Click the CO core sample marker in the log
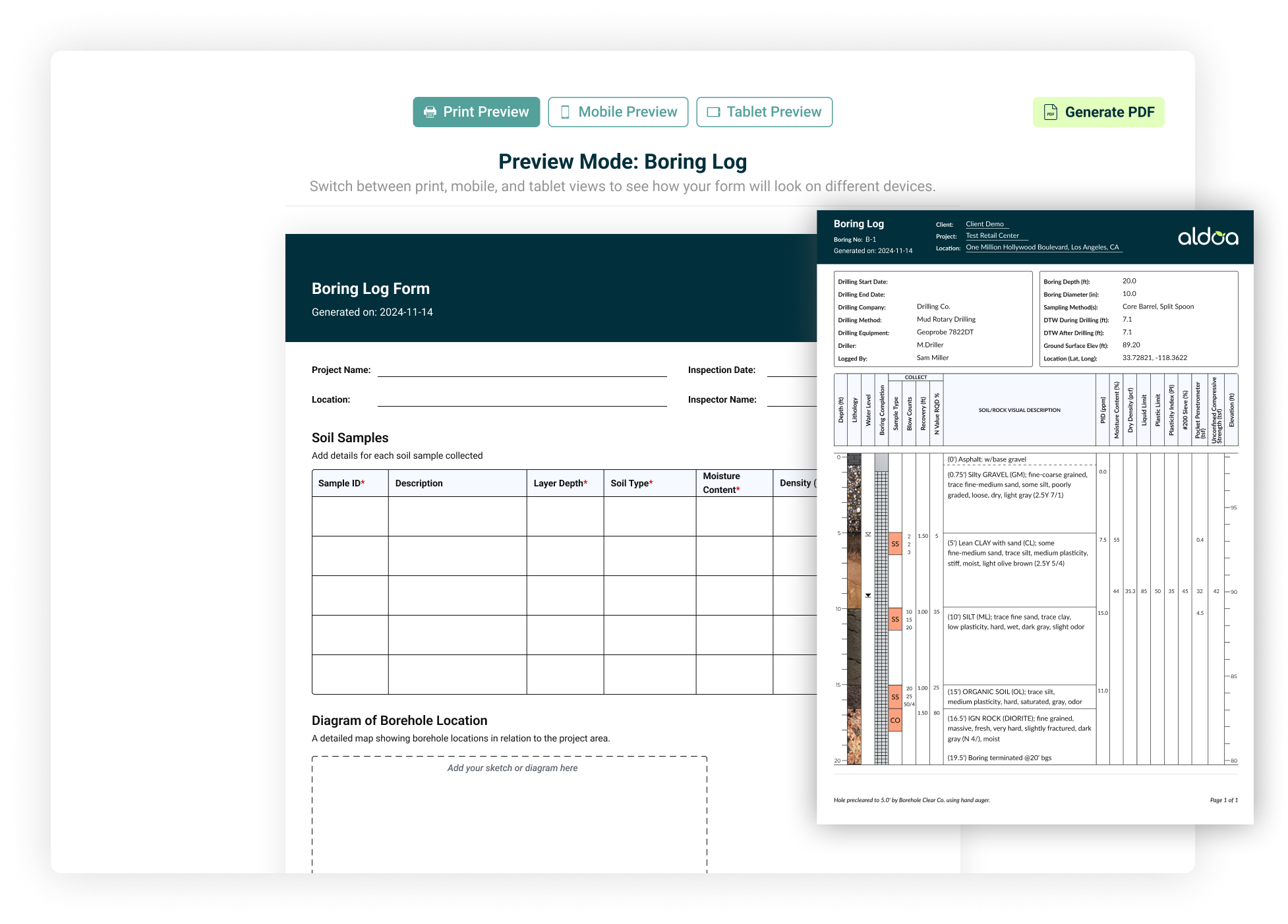 (895, 720)
